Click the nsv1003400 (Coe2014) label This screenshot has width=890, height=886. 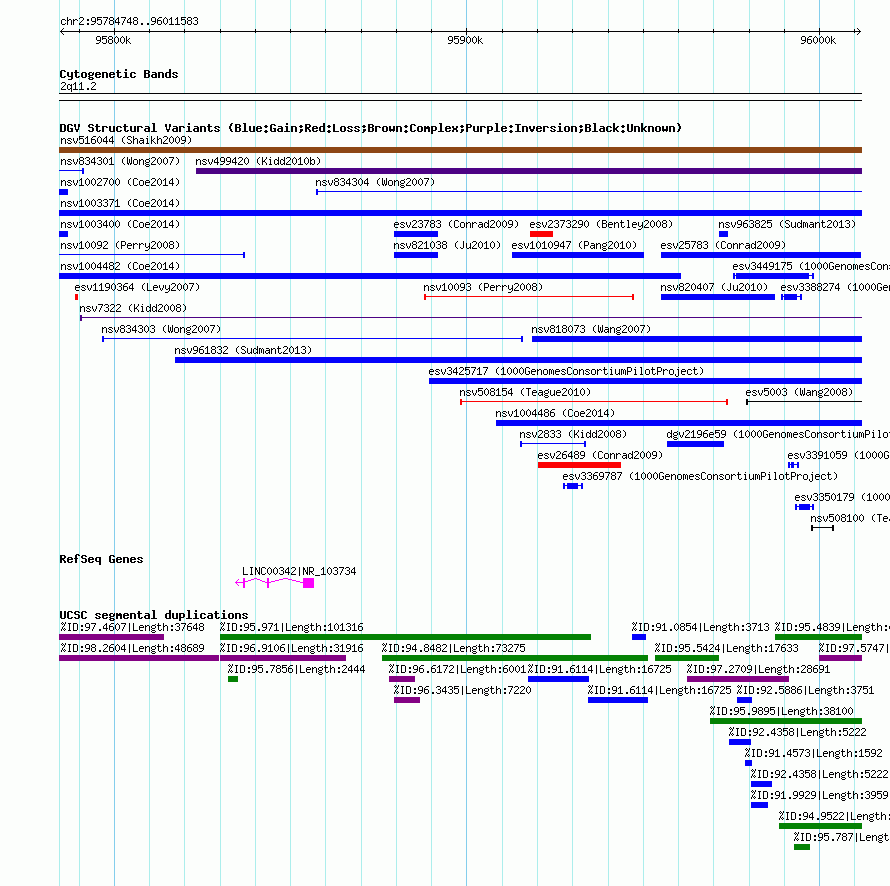point(120,224)
